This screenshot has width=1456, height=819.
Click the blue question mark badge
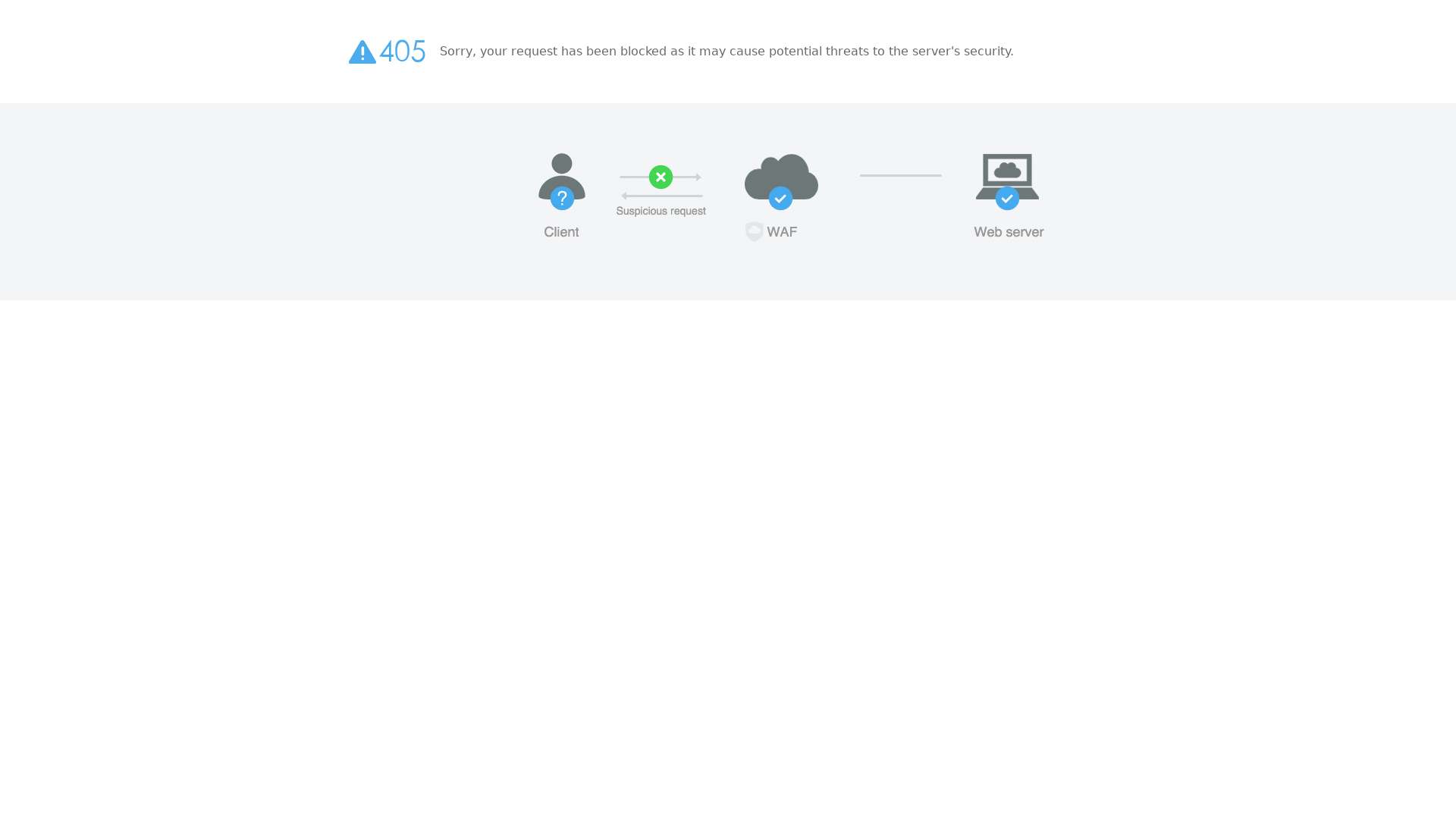pos(562,199)
